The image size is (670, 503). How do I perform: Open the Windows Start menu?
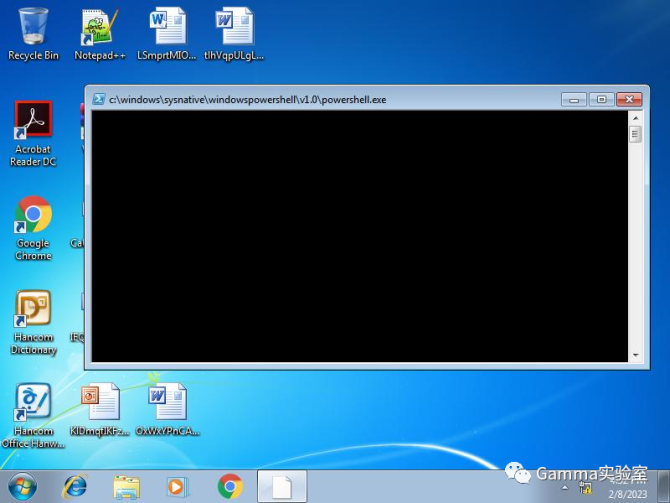coord(23,486)
